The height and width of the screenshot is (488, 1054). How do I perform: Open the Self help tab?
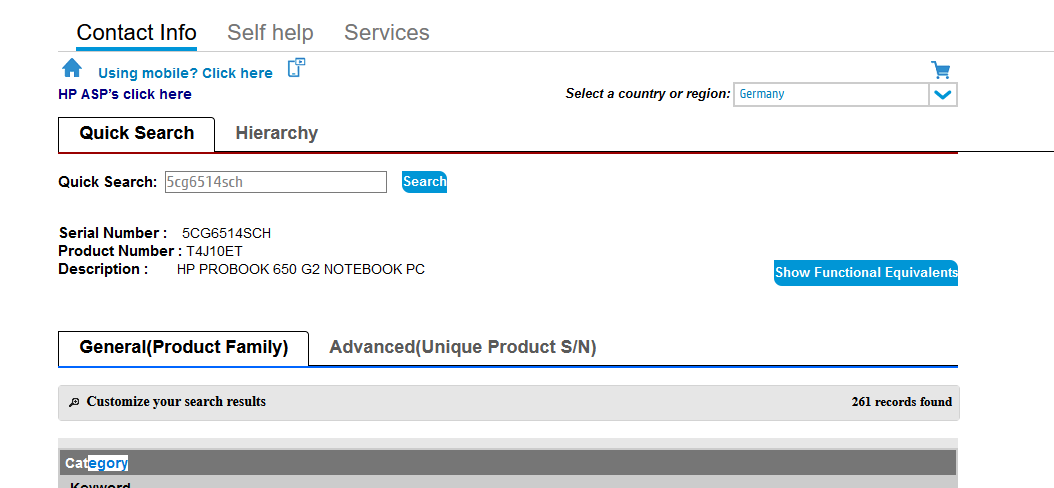point(270,32)
